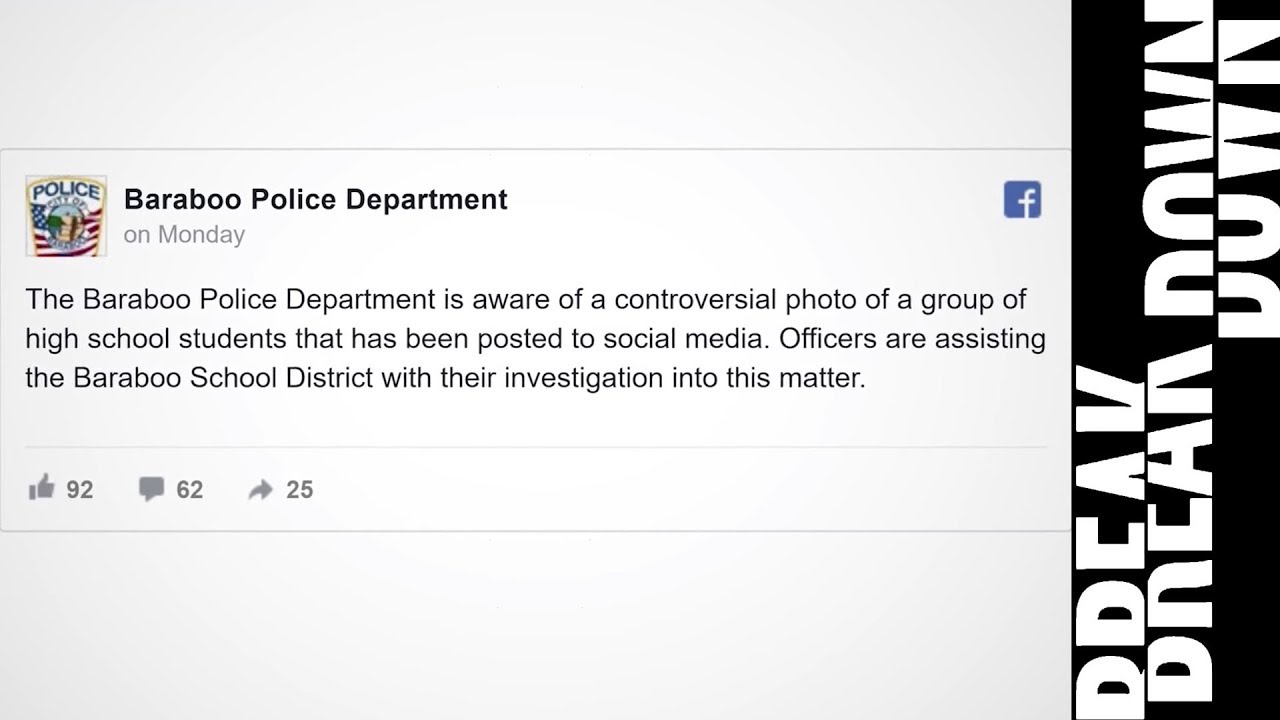Click the Baraboo police badge avatar
Screen dimensions: 1280x720
click(66, 216)
